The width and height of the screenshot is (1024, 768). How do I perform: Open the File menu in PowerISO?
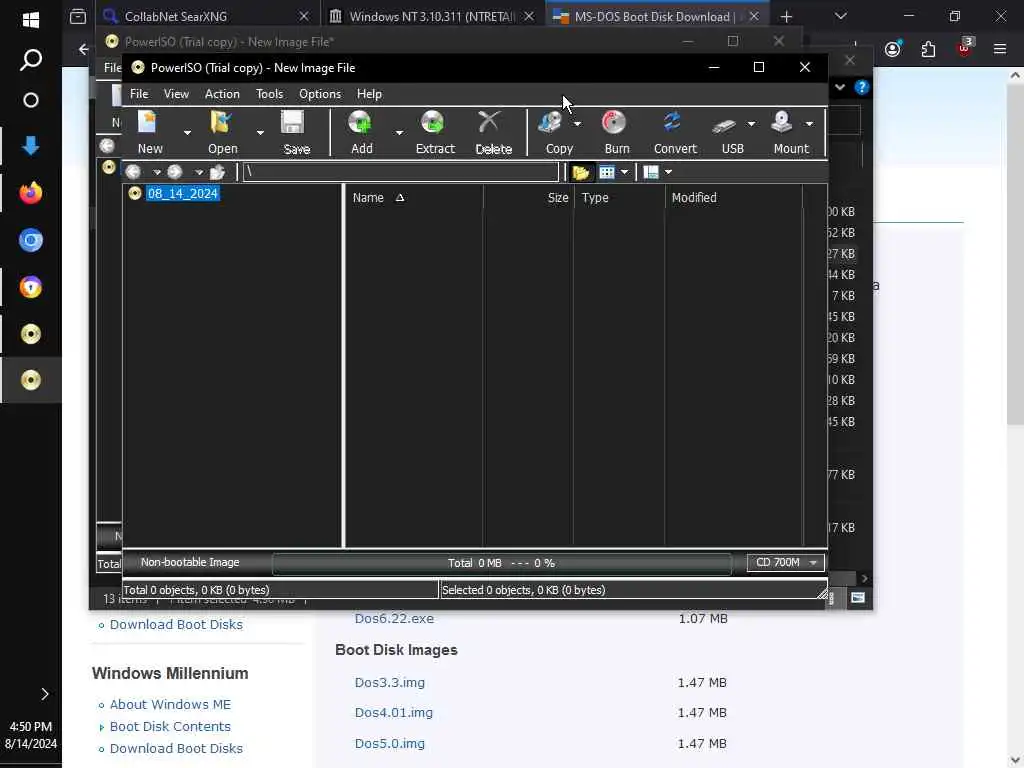click(x=138, y=94)
